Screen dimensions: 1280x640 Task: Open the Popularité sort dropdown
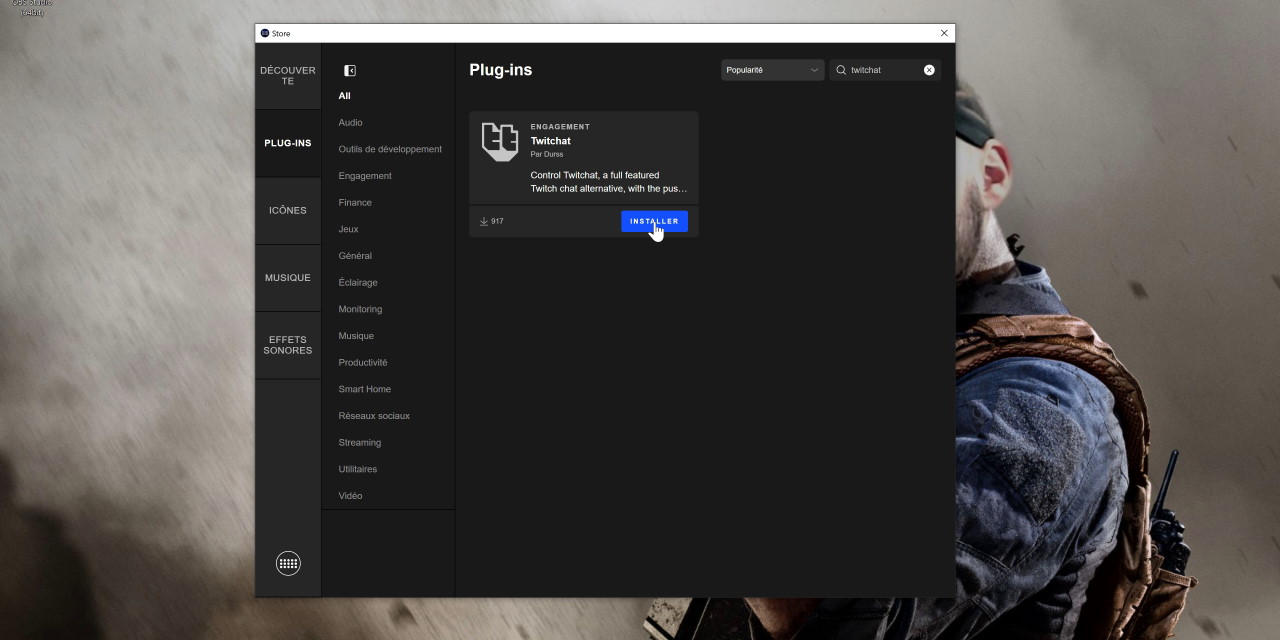click(772, 70)
